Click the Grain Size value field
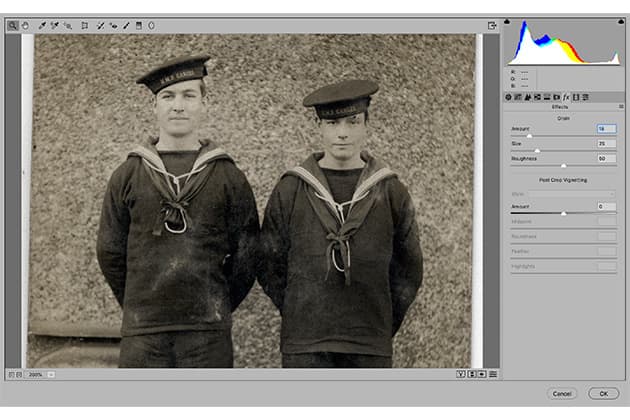 pos(606,143)
